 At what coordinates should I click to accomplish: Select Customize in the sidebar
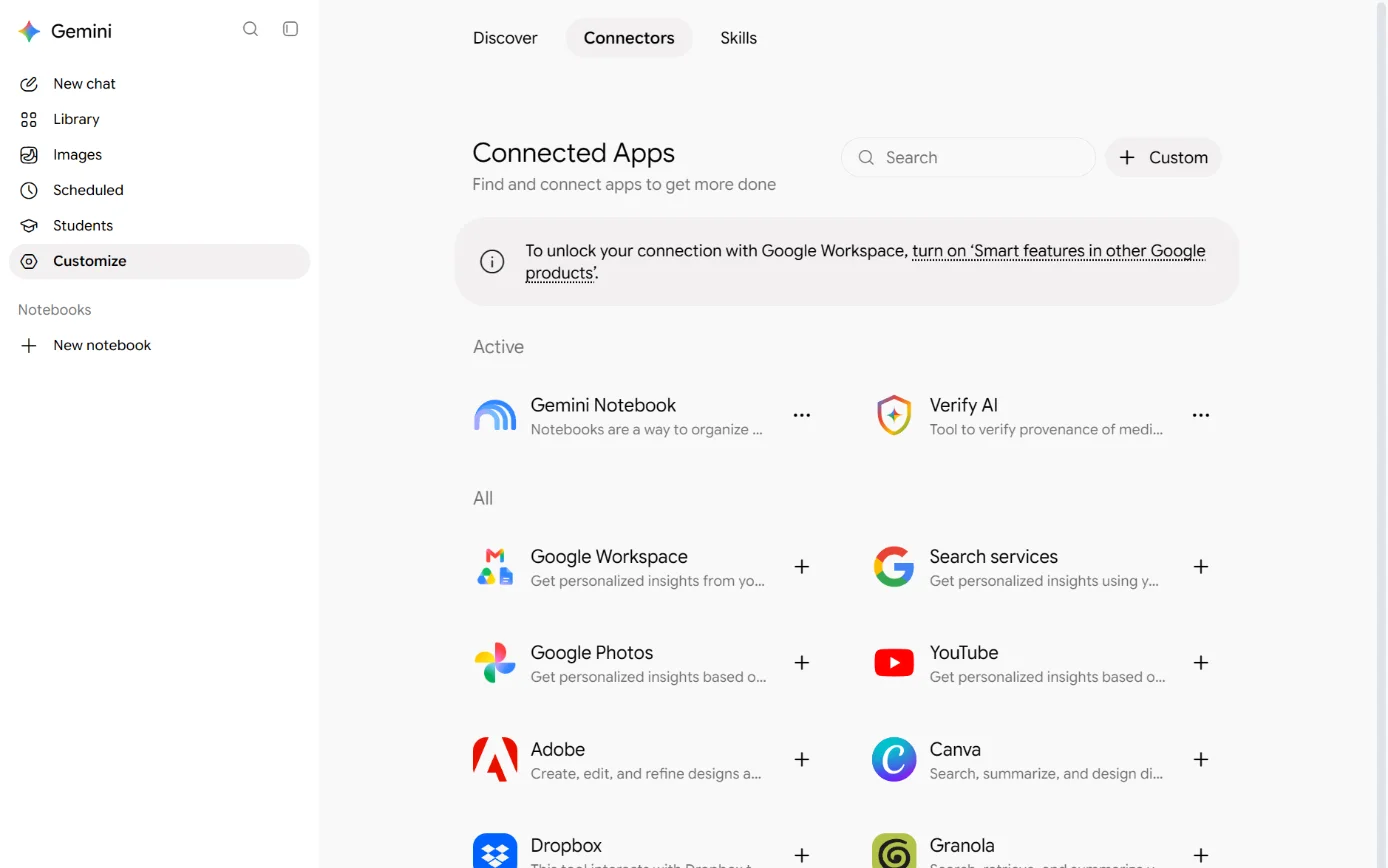click(160, 261)
